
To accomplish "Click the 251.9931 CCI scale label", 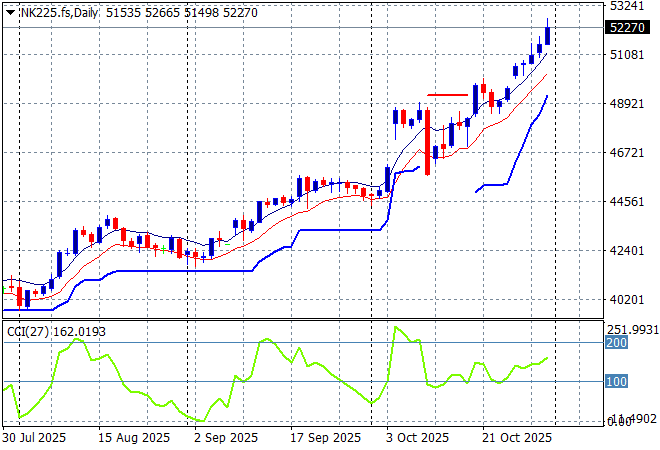I will (x=630, y=329).
